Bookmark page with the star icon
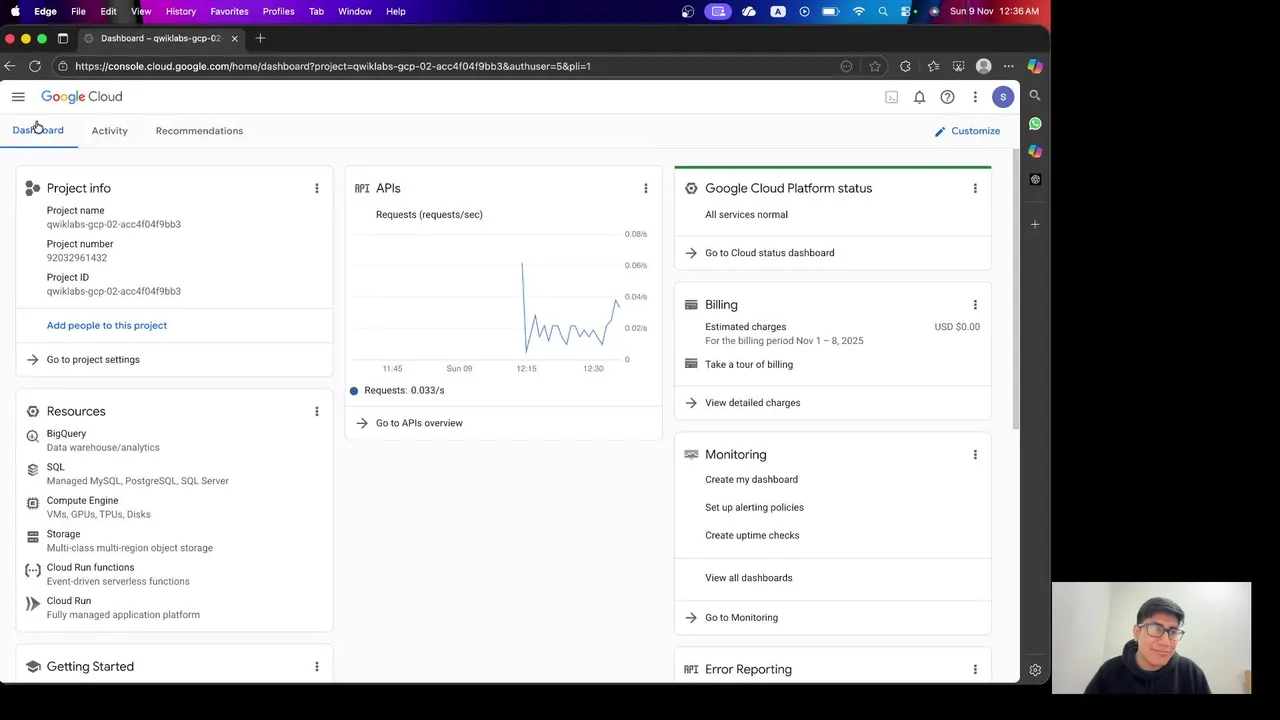Image resolution: width=1280 pixels, height=720 pixels. [875, 66]
